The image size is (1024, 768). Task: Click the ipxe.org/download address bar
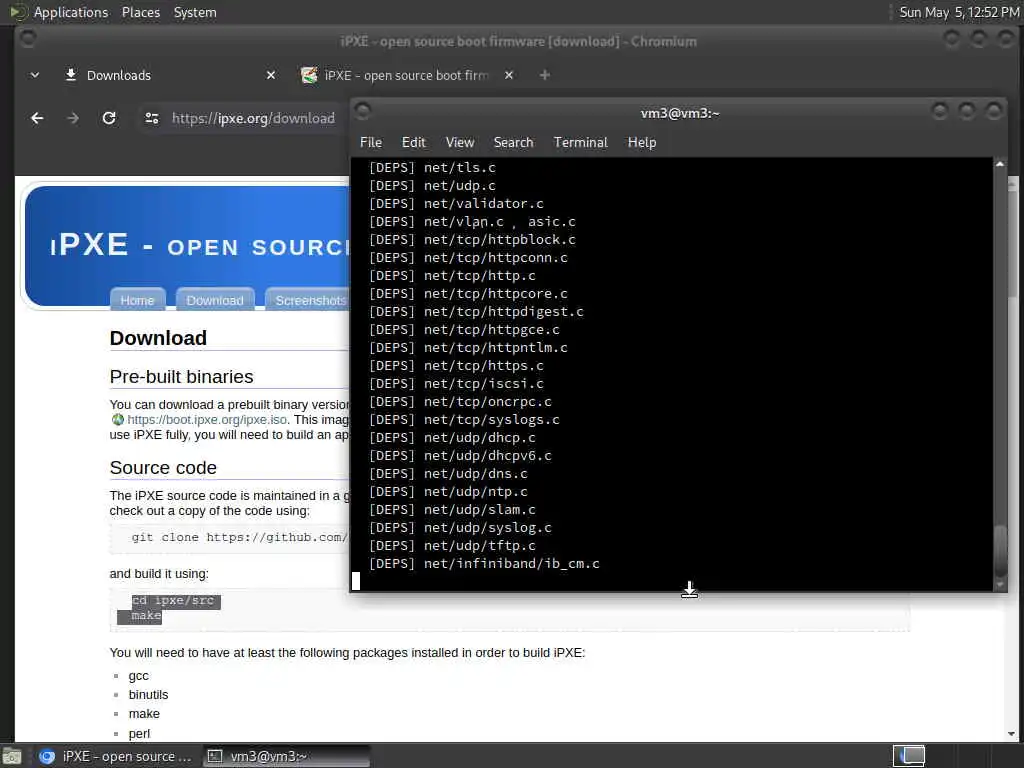253,118
